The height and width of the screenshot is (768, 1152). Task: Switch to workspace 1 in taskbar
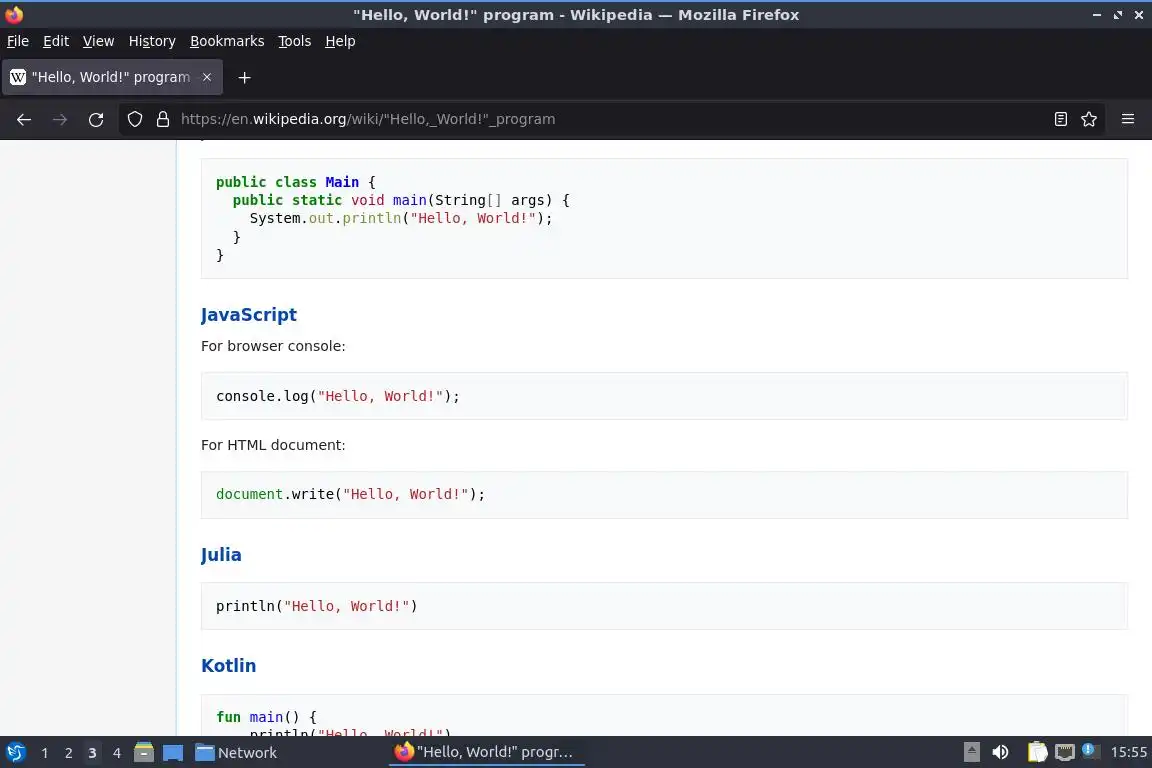coord(45,753)
